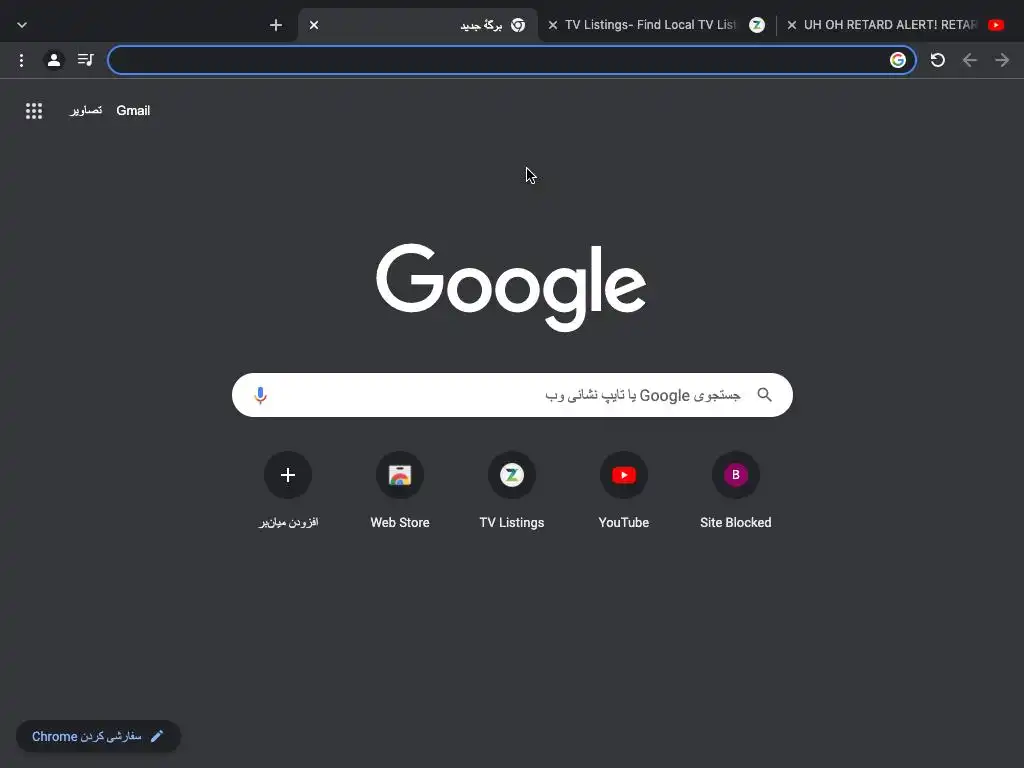This screenshot has height=768, width=1024.
Task: Open Chrome three-dot menu
Action: click(22, 60)
